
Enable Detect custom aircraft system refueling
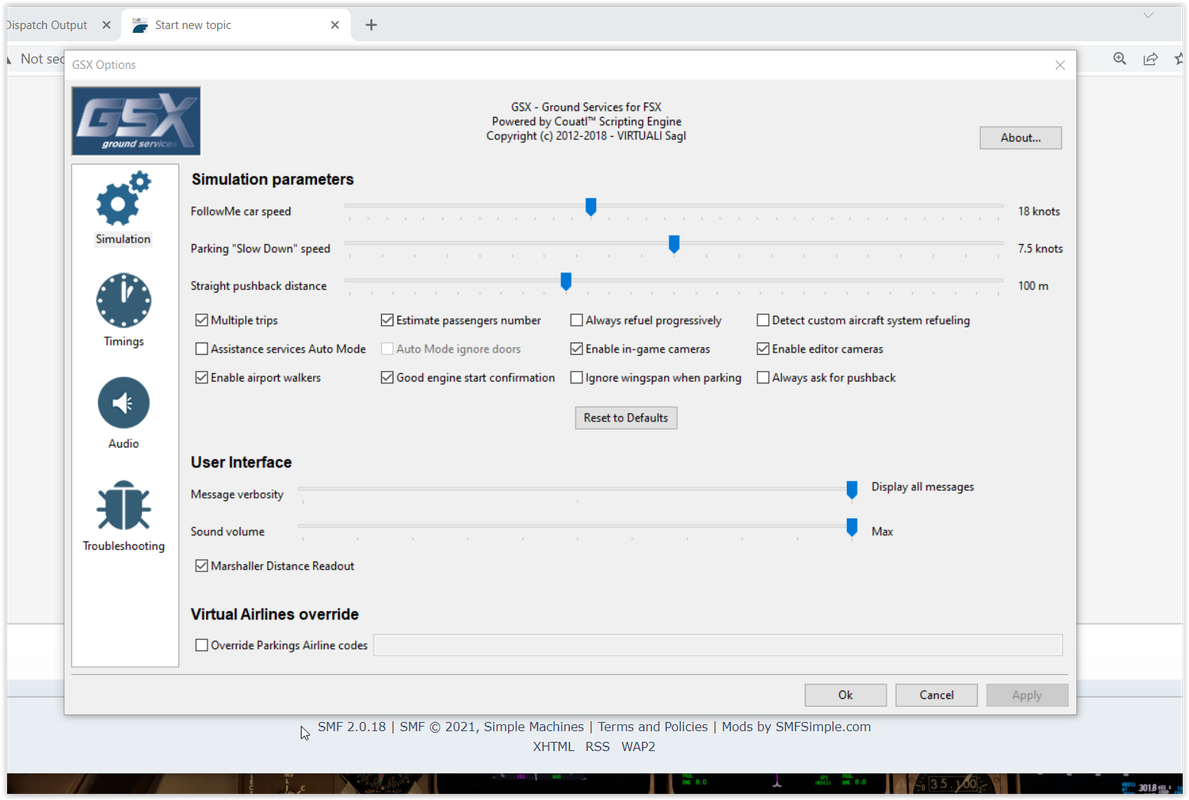[x=763, y=320]
